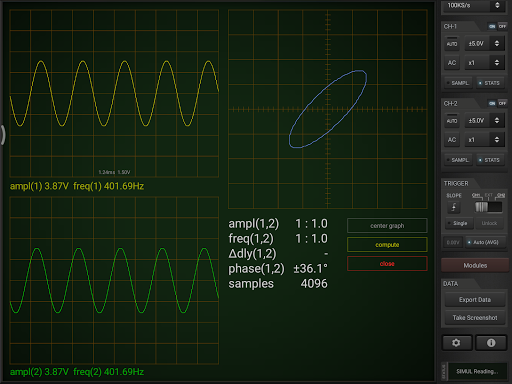Click the compute button
Viewport: 512px width, 384px height.
tap(387, 245)
